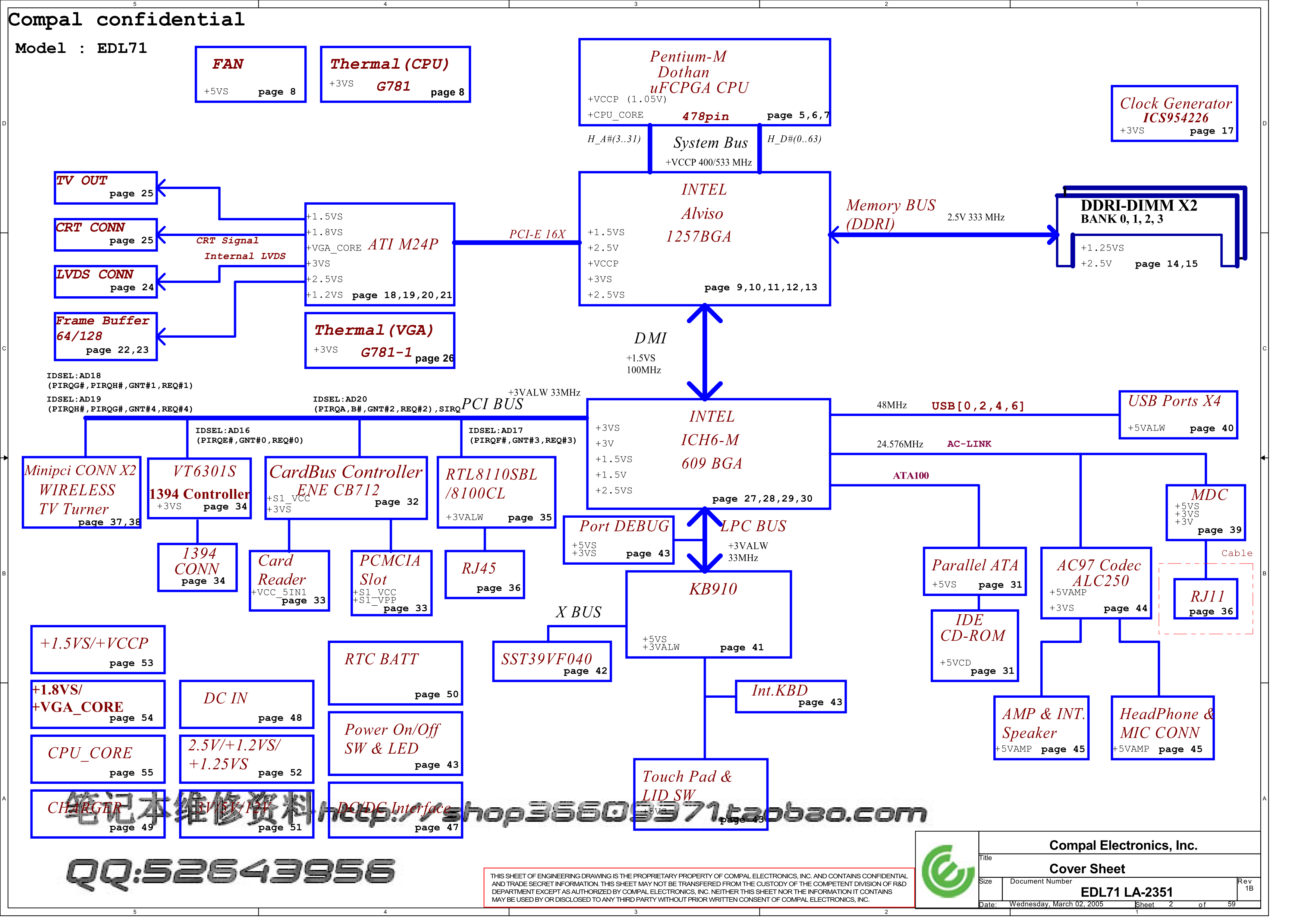Select the Model : EDL71 heading
Image resolution: width=1308 pixels, height=924 pixels.
[81, 48]
